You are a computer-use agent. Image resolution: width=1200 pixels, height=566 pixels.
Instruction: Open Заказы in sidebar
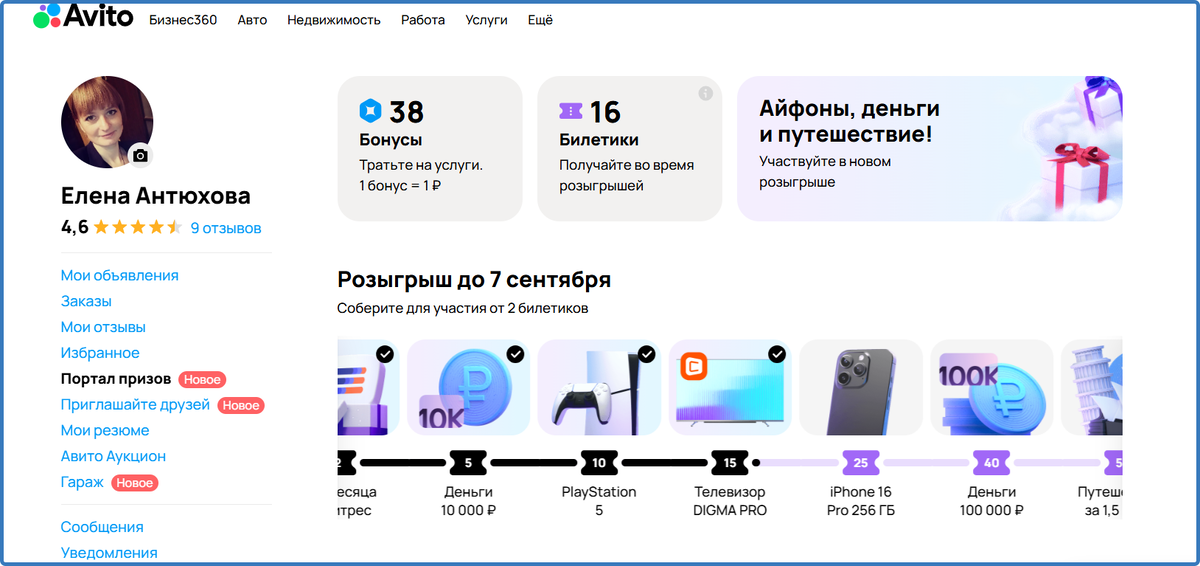tap(86, 301)
